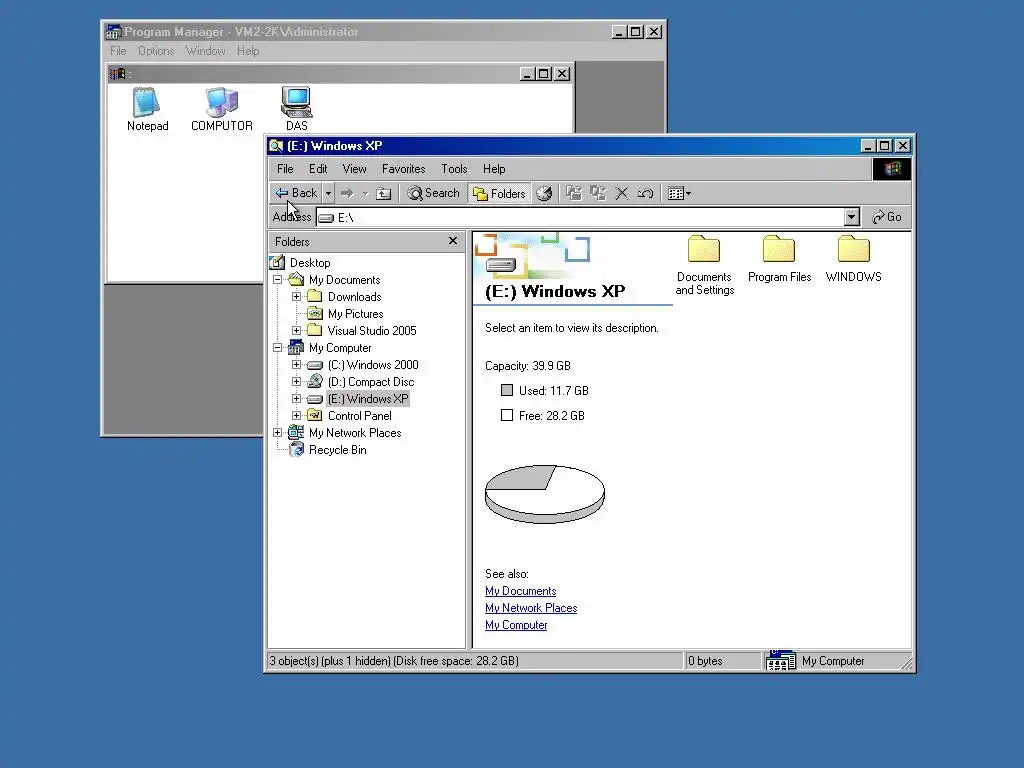Screen dimensions: 1024x768
Task: Click the E:\ address field
Action: click(580, 217)
